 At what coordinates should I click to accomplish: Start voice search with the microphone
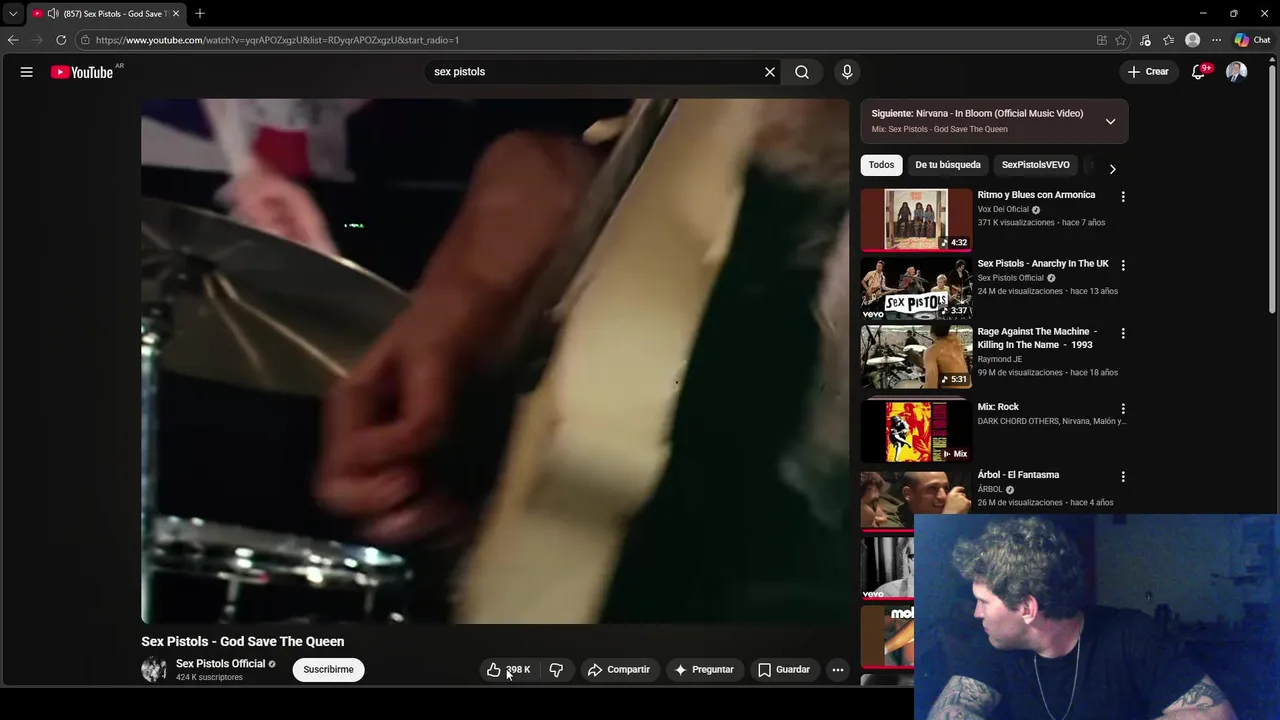[x=847, y=72]
